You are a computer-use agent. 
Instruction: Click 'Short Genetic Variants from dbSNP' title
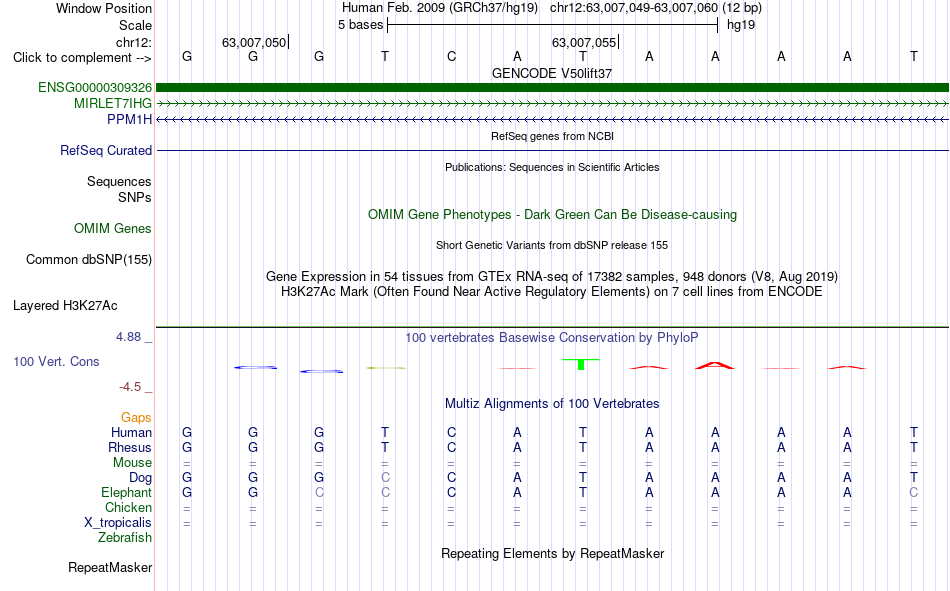coord(552,245)
